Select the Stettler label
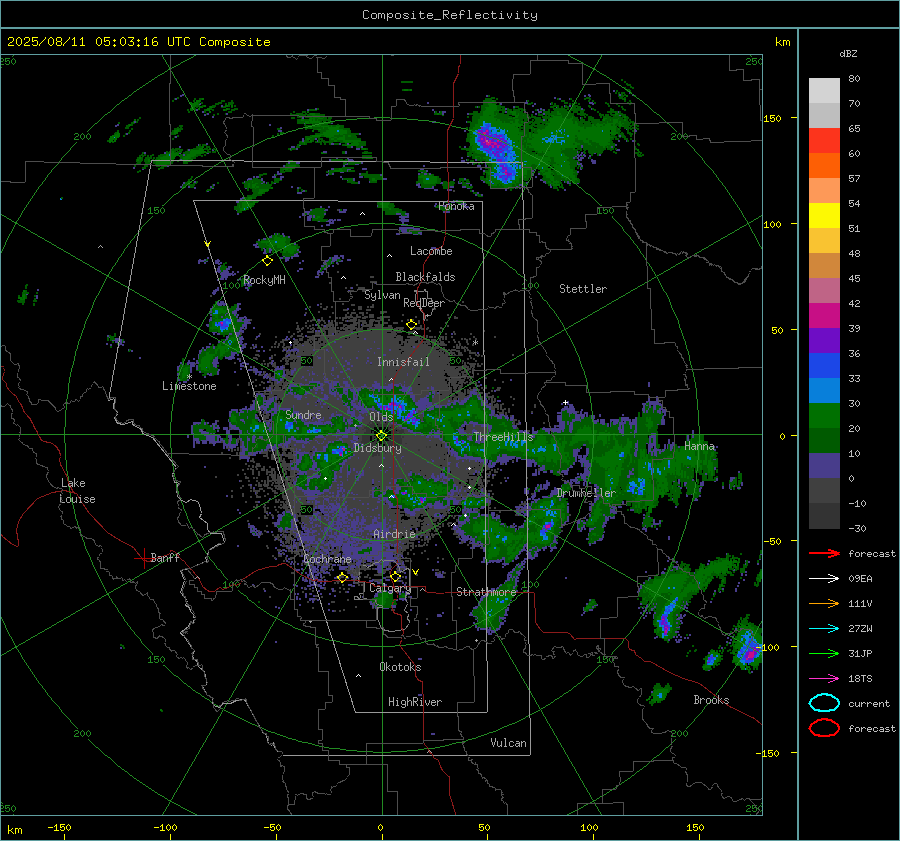The width and height of the screenshot is (900, 841). tap(583, 289)
